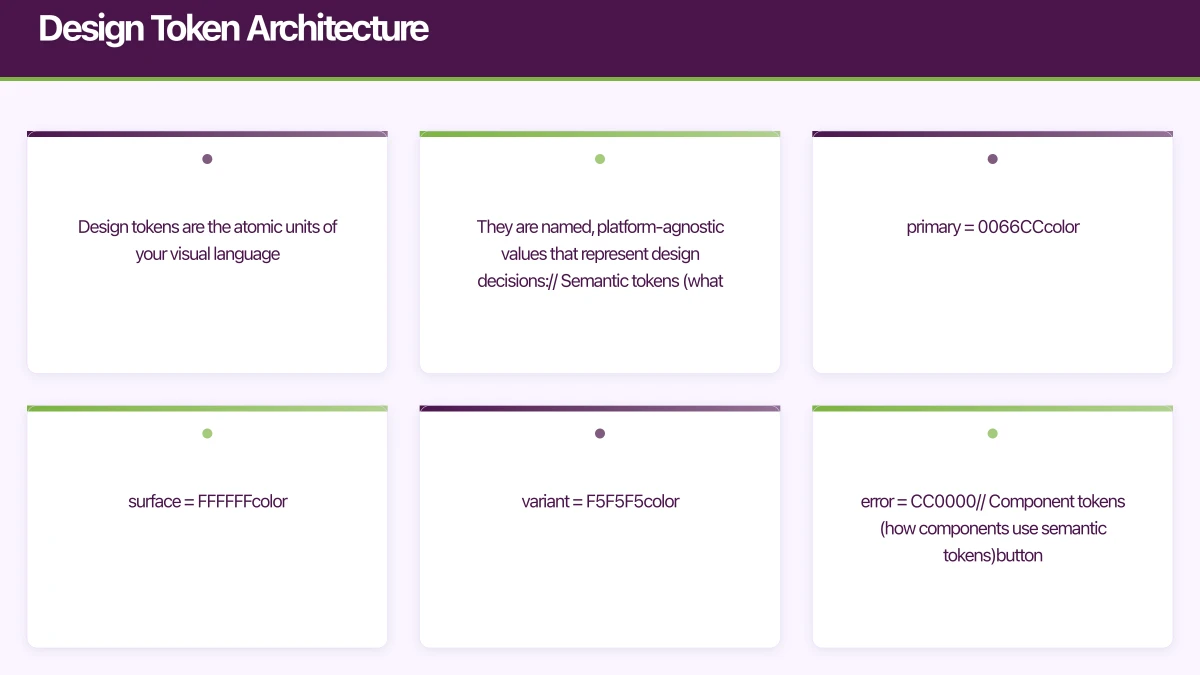The width and height of the screenshot is (1200, 675).
Task: Select the purple dot on the primary color card
Action: tap(992, 158)
